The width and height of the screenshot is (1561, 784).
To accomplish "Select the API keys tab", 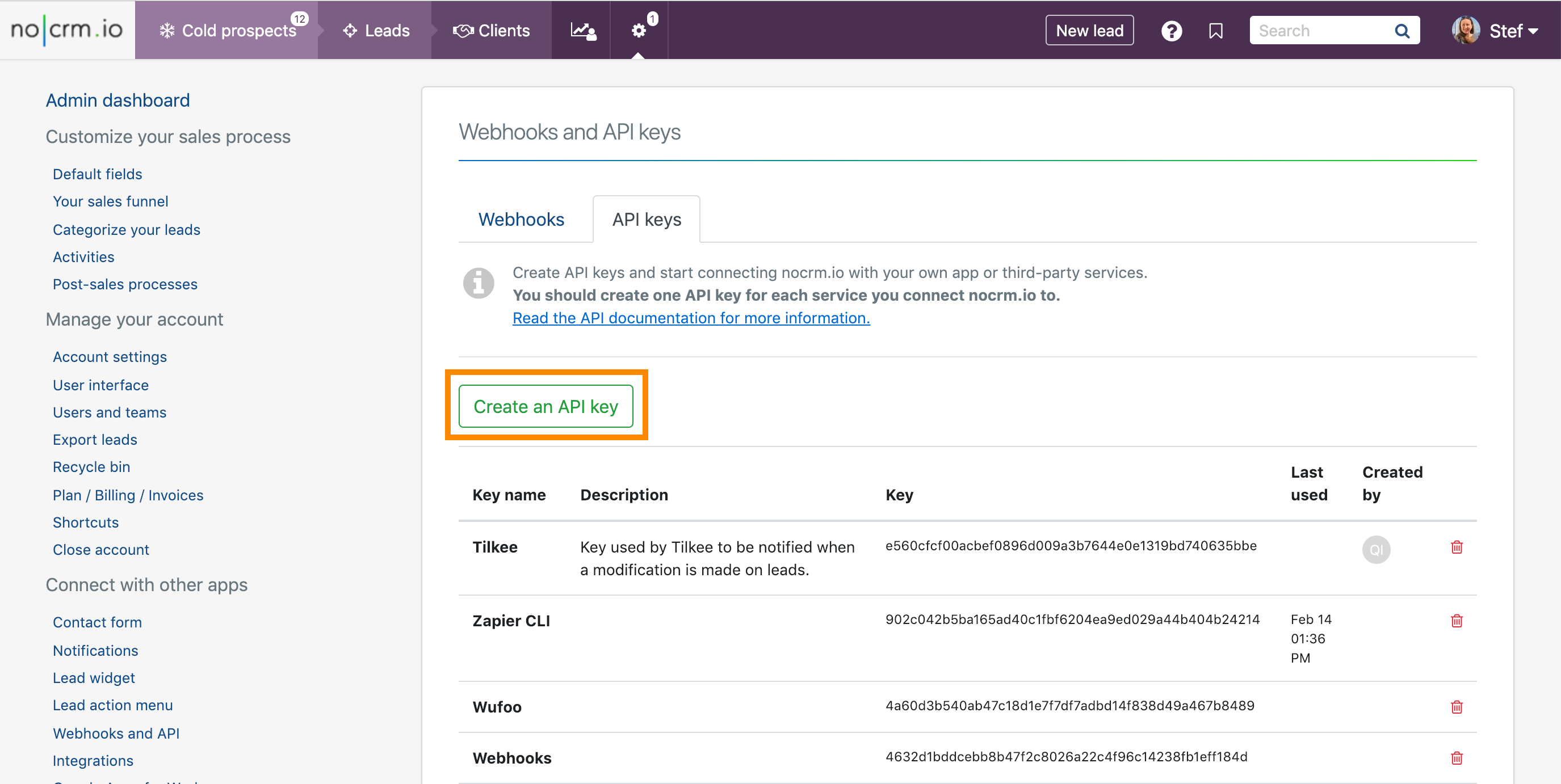I will tap(646, 220).
